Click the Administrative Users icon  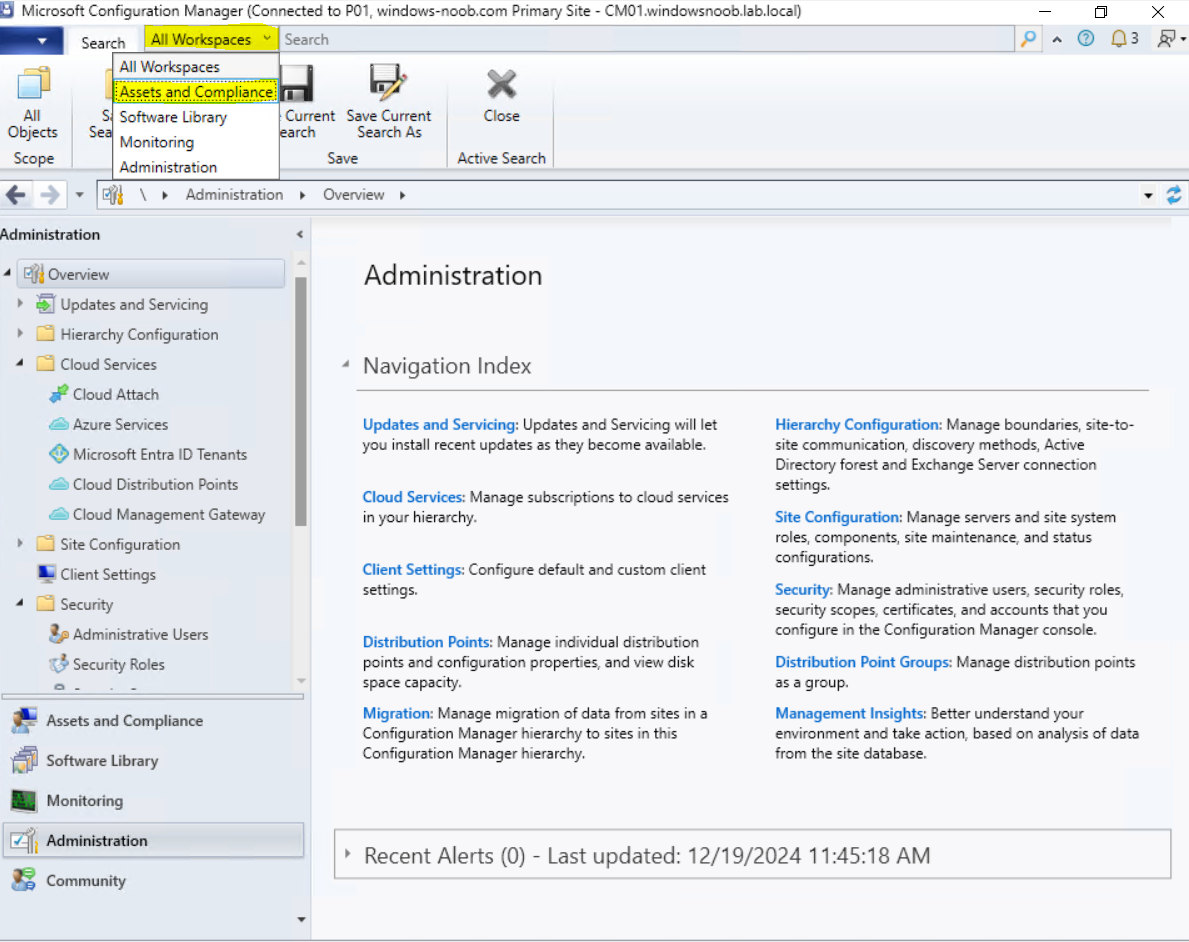58,634
